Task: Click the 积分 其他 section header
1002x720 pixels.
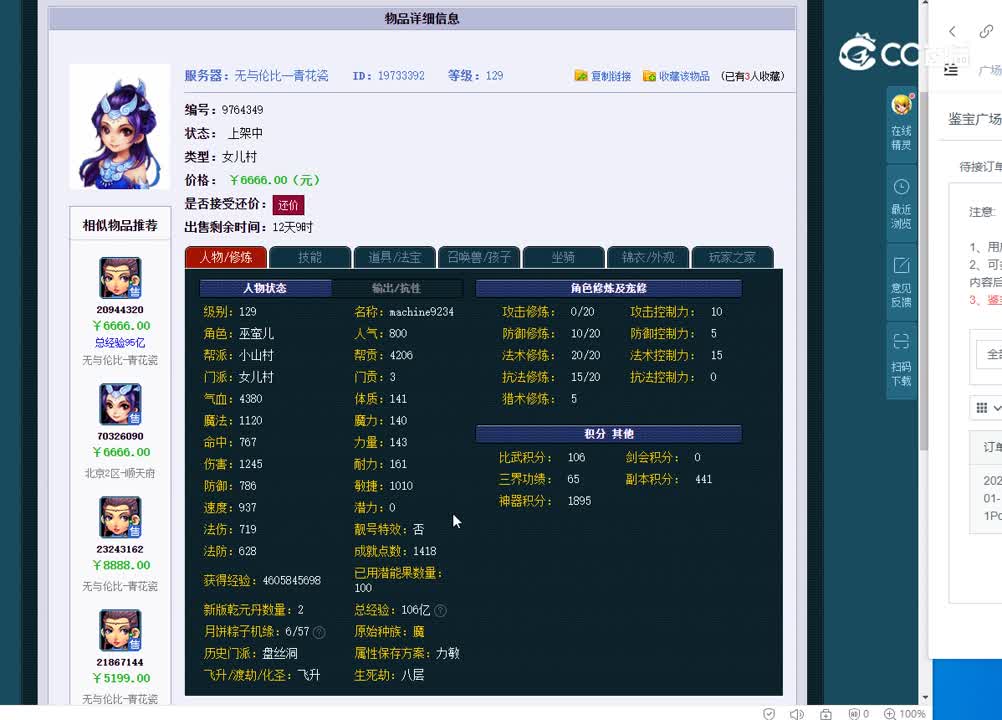Action: pyautogui.click(x=609, y=434)
